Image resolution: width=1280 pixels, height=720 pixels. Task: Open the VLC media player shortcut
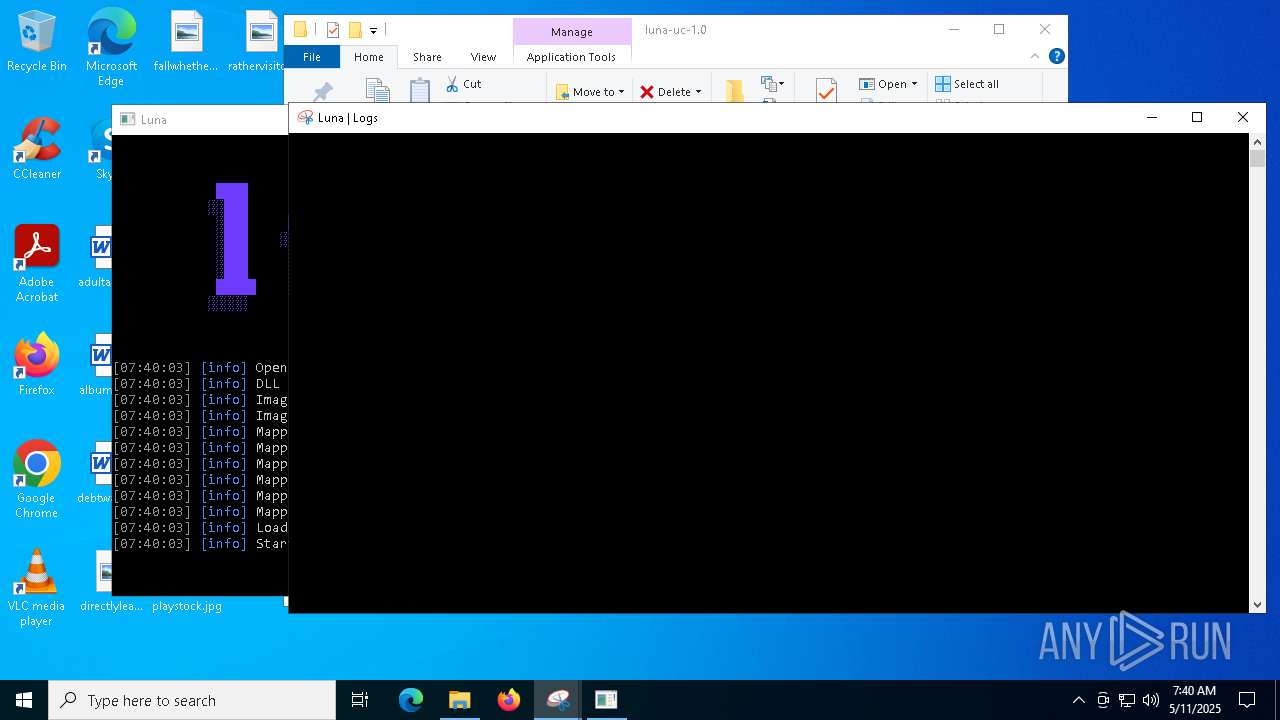37,588
